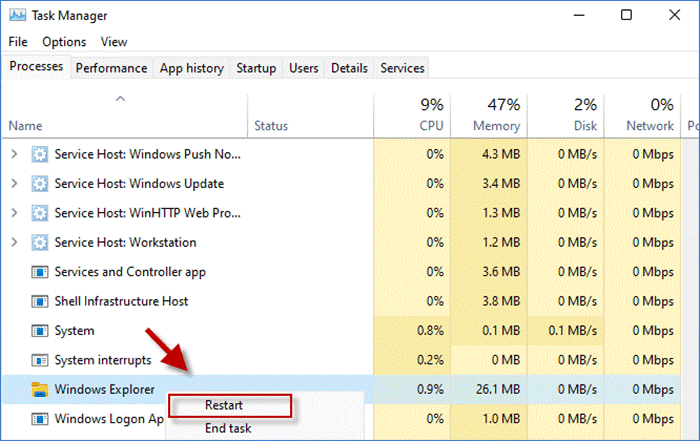700x441 pixels.
Task: Click the Shell Infrastructure Host icon
Action: pyautogui.click(x=40, y=301)
